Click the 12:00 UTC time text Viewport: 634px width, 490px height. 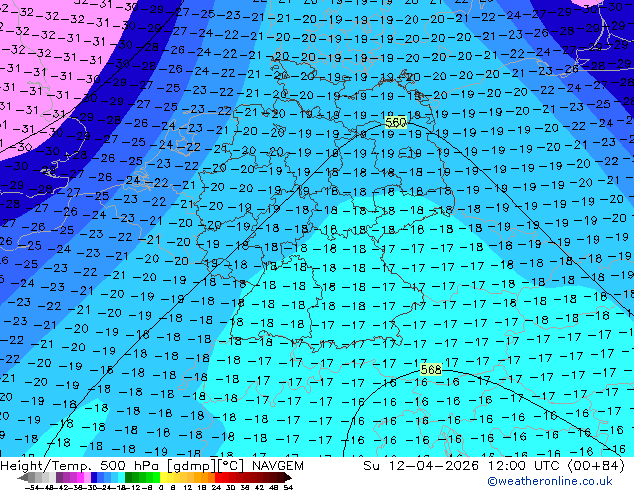coord(526,466)
